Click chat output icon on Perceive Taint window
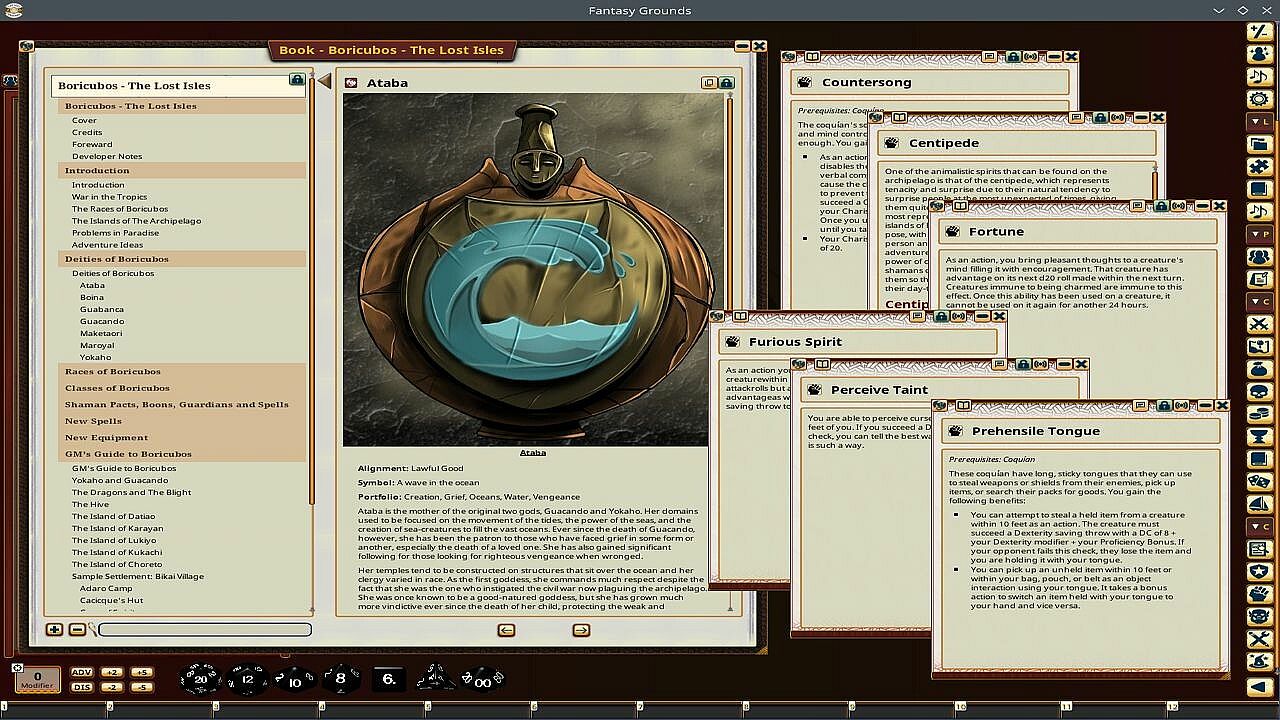The width and height of the screenshot is (1280, 720). tap(1000, 365)
